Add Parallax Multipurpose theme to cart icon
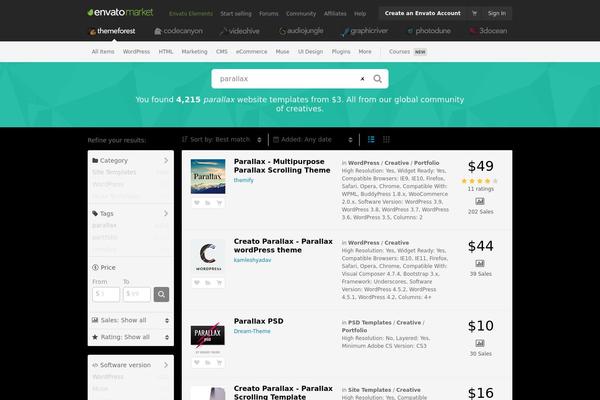 (x=219, y=203)
